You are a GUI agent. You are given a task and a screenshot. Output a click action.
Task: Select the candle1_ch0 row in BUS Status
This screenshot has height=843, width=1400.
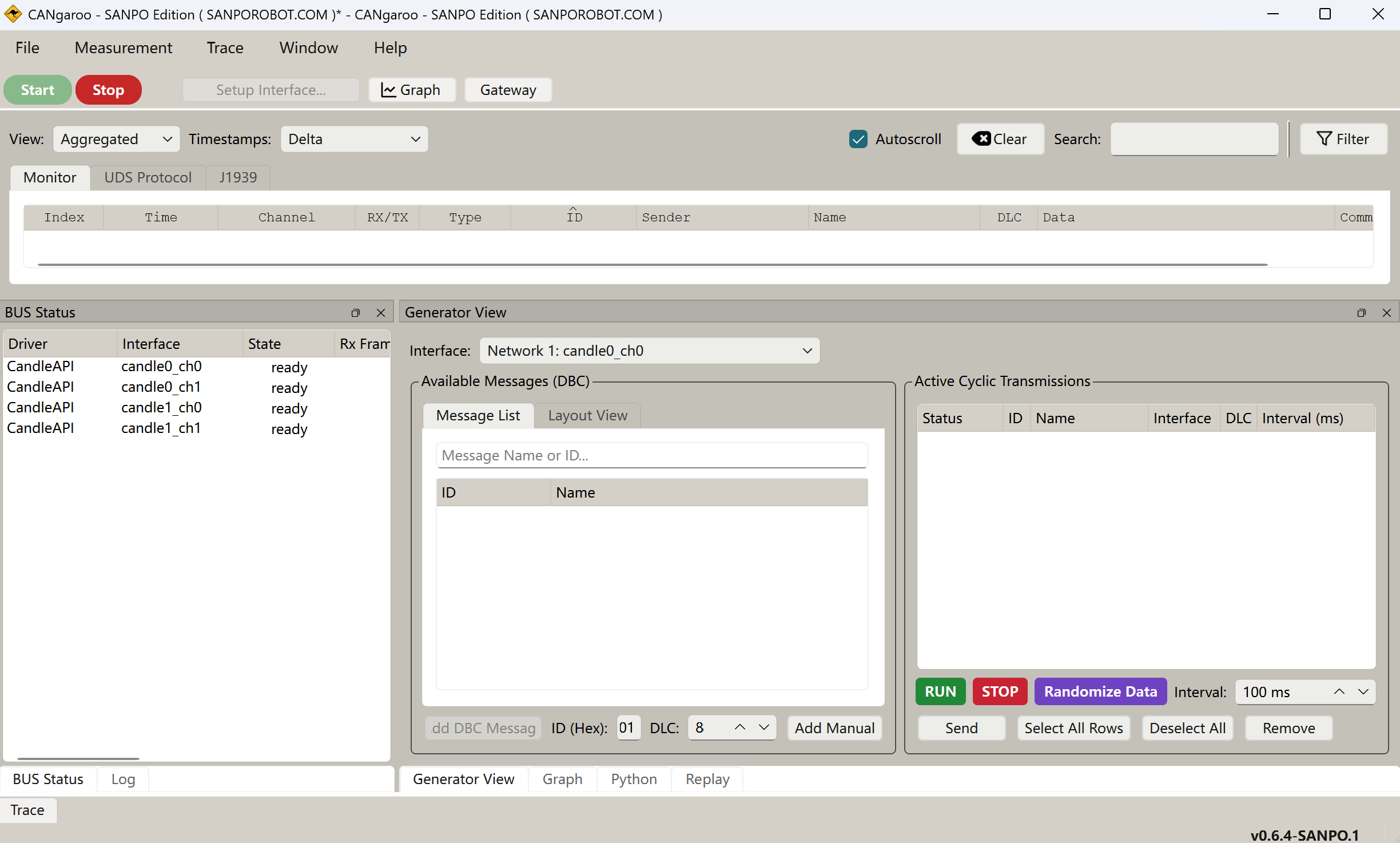point(197,408)
